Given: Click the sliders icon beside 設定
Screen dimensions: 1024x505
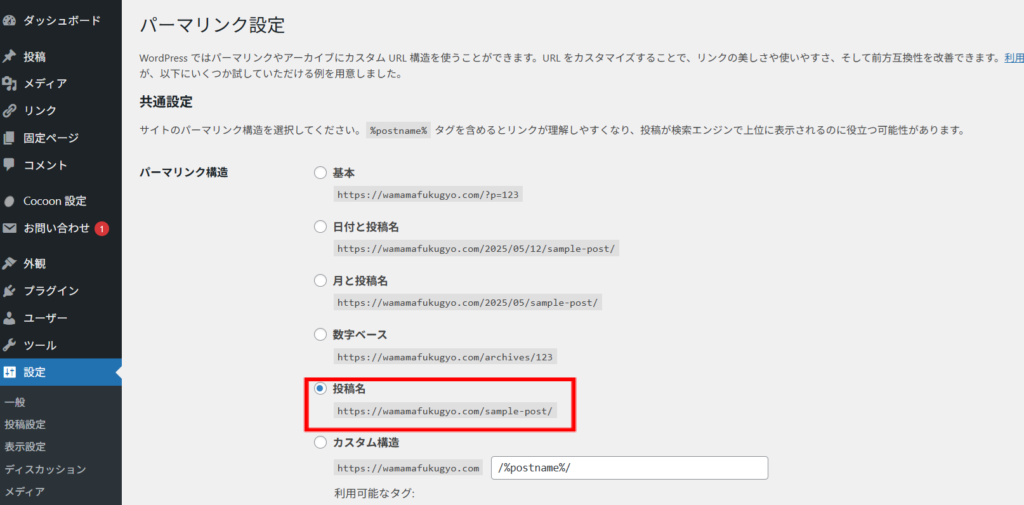Looking at the screenshot, I should (8, 372).
